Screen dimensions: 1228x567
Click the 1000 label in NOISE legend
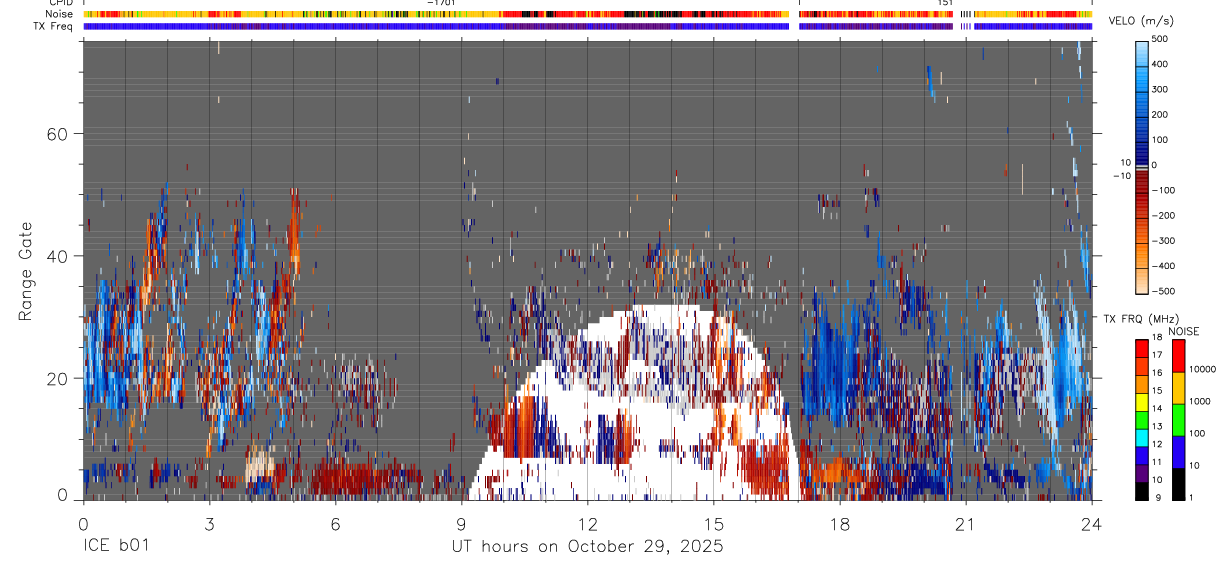click(1198, 401)
